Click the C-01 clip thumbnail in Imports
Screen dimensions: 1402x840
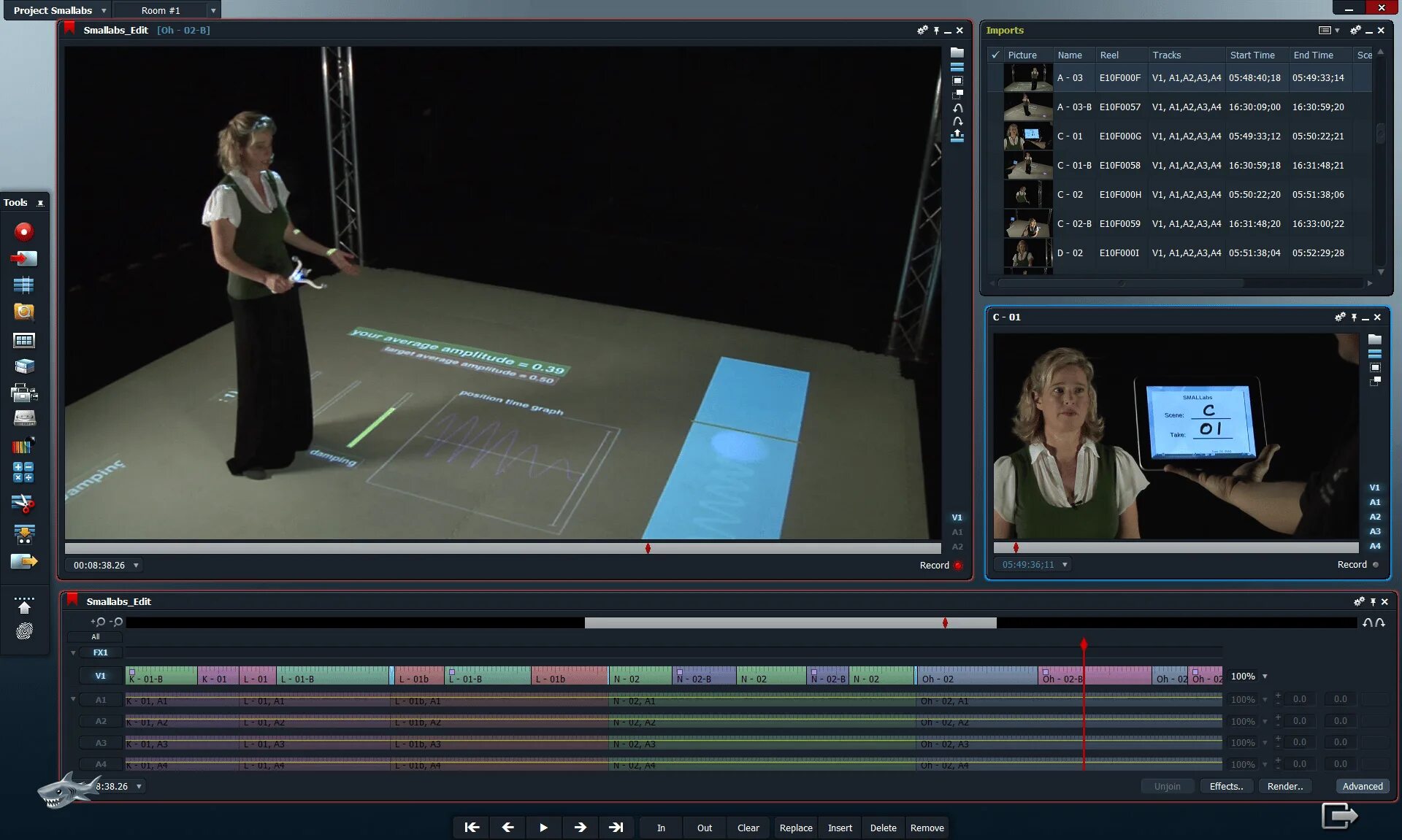pyautogui.click(x=1027, y=135)
